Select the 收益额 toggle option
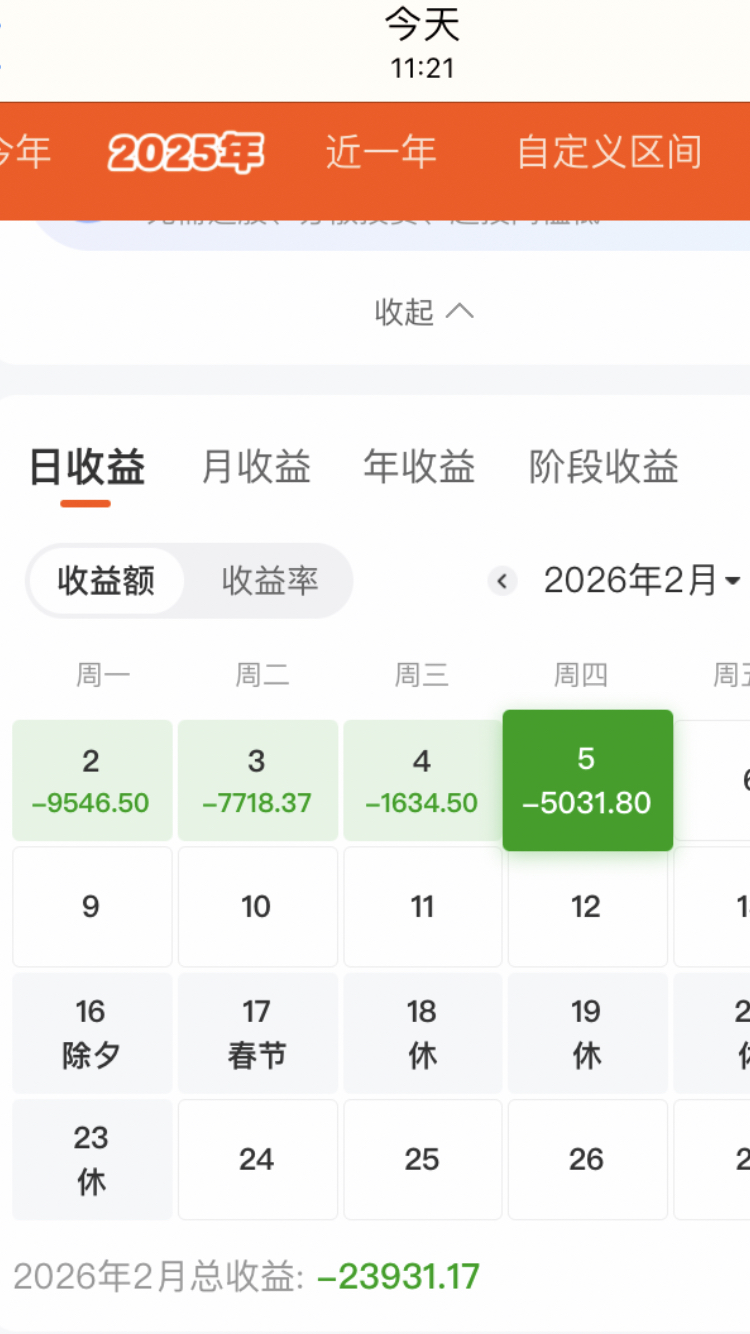Screen dimensions: 750x1334 coord(106,580)
